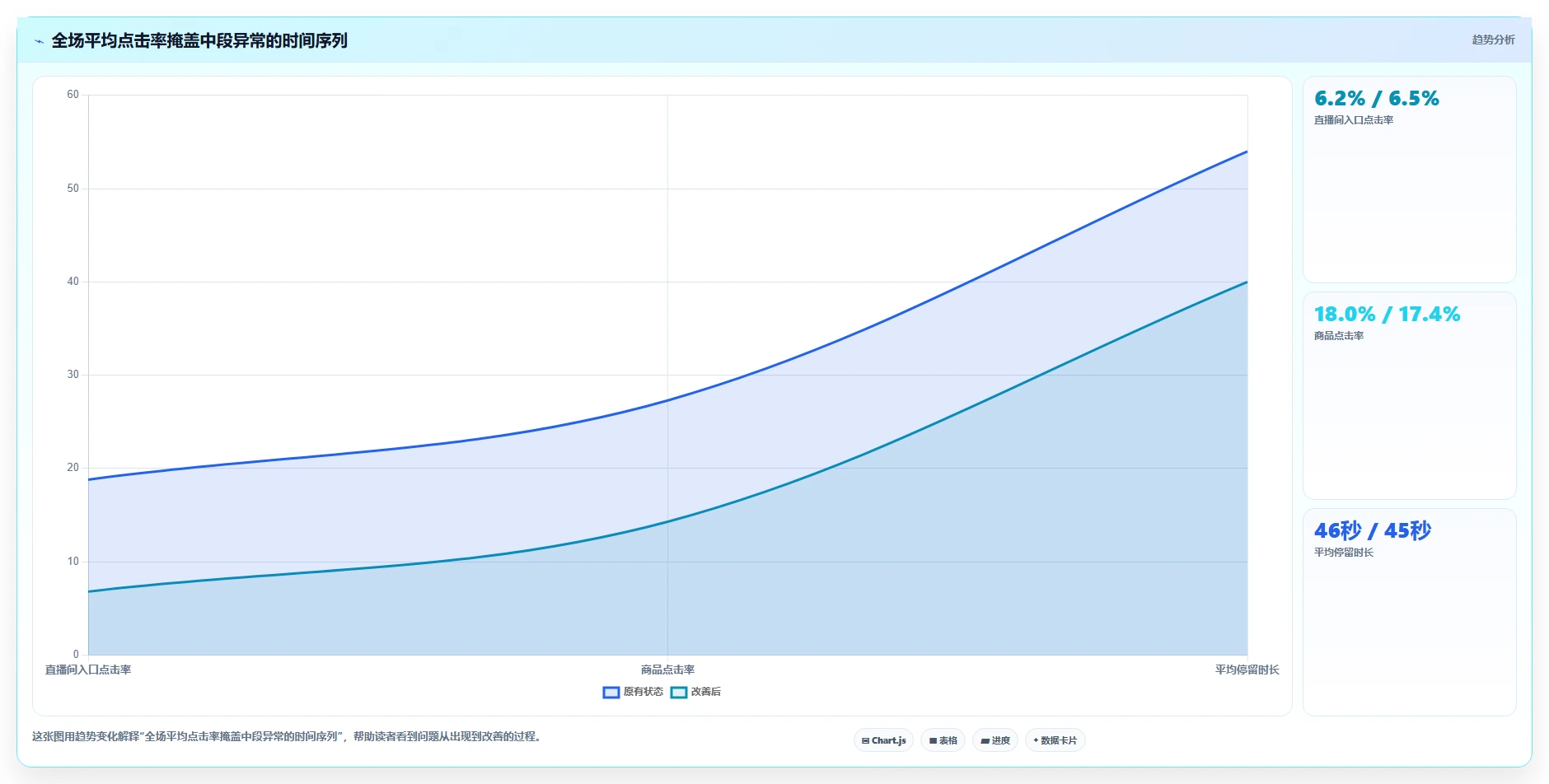Image resolution: width=1549 pixels, height=784 pixels.
Task: Click the 趋势分析 label in the header
Action: click(1493, 40)
